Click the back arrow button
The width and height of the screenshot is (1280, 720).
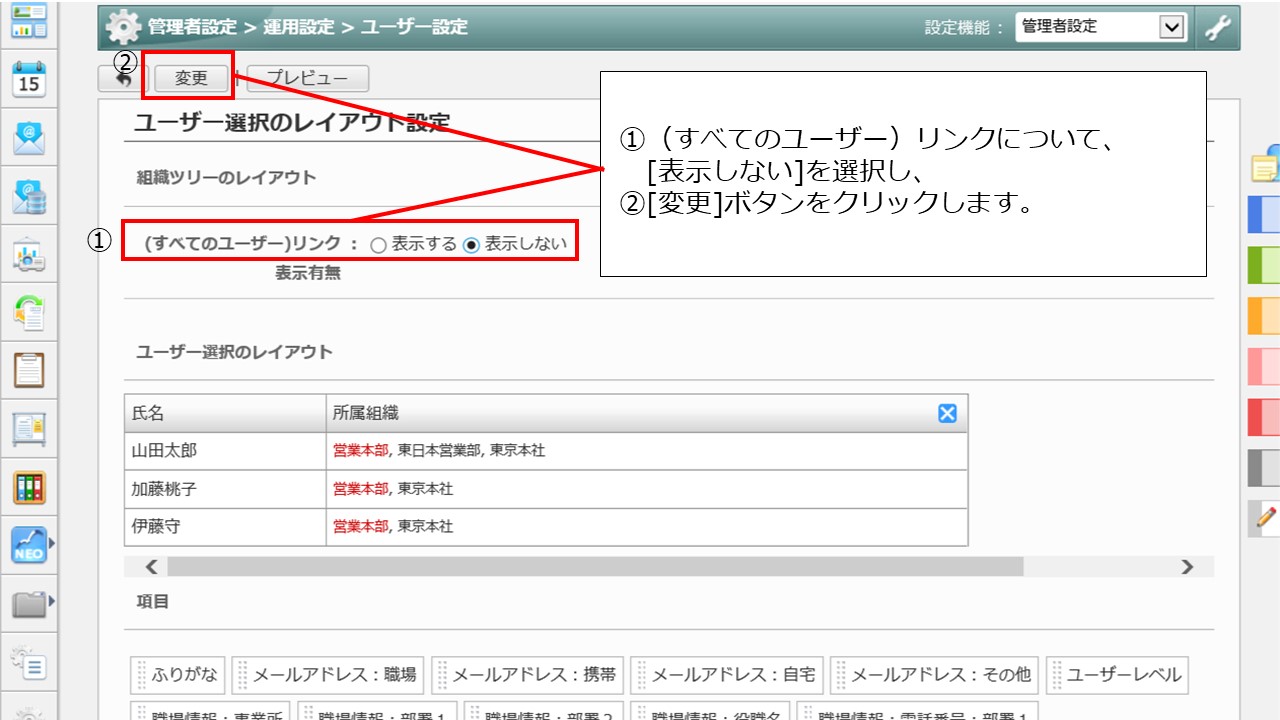point(121,79)
